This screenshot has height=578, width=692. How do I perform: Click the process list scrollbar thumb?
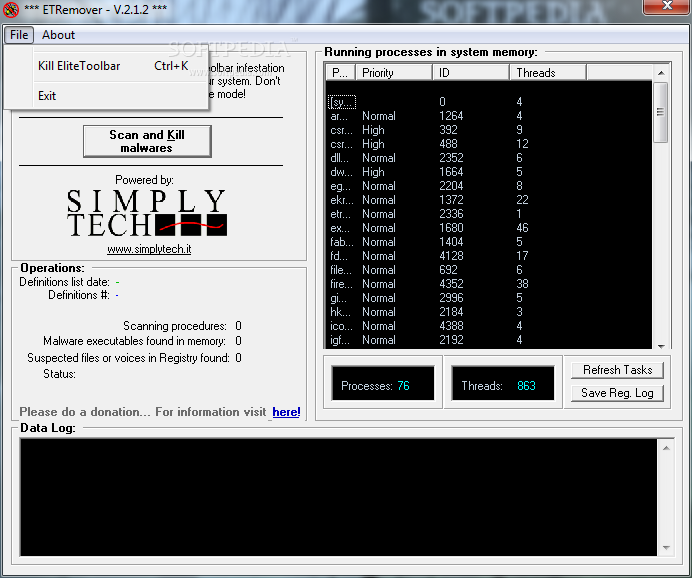point(661,112)
